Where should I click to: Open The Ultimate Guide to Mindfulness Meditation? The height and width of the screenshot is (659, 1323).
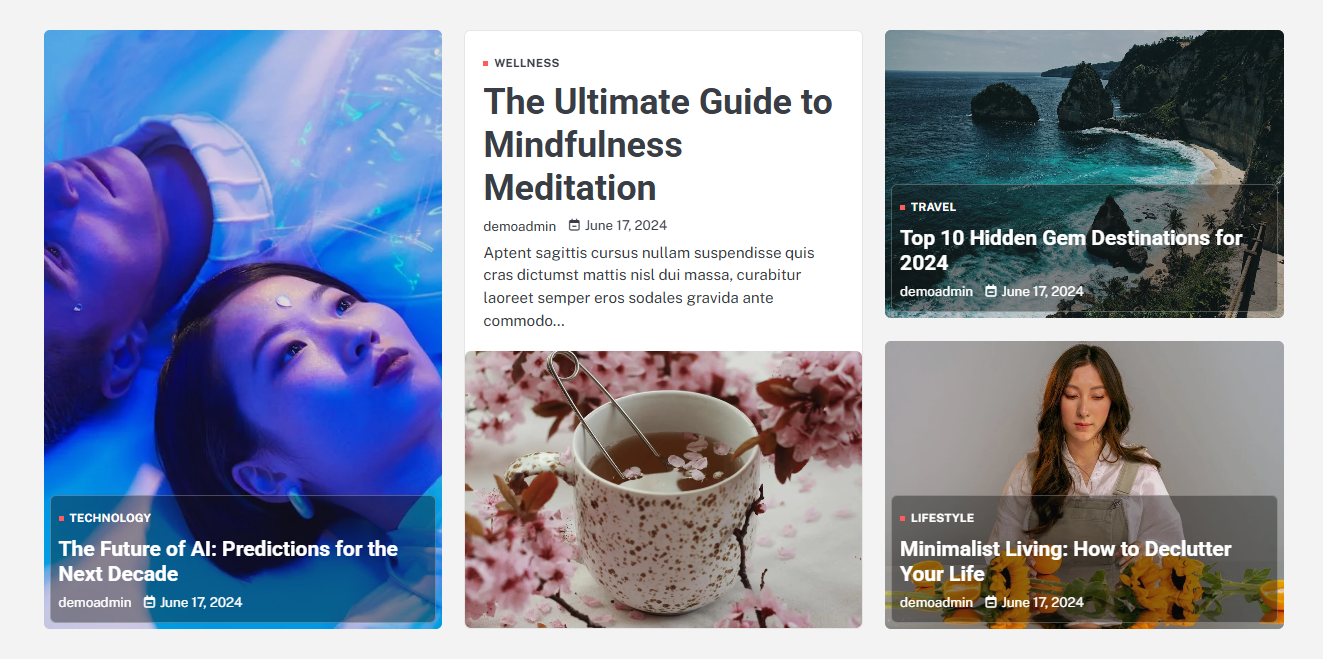(x=658, y=144)
